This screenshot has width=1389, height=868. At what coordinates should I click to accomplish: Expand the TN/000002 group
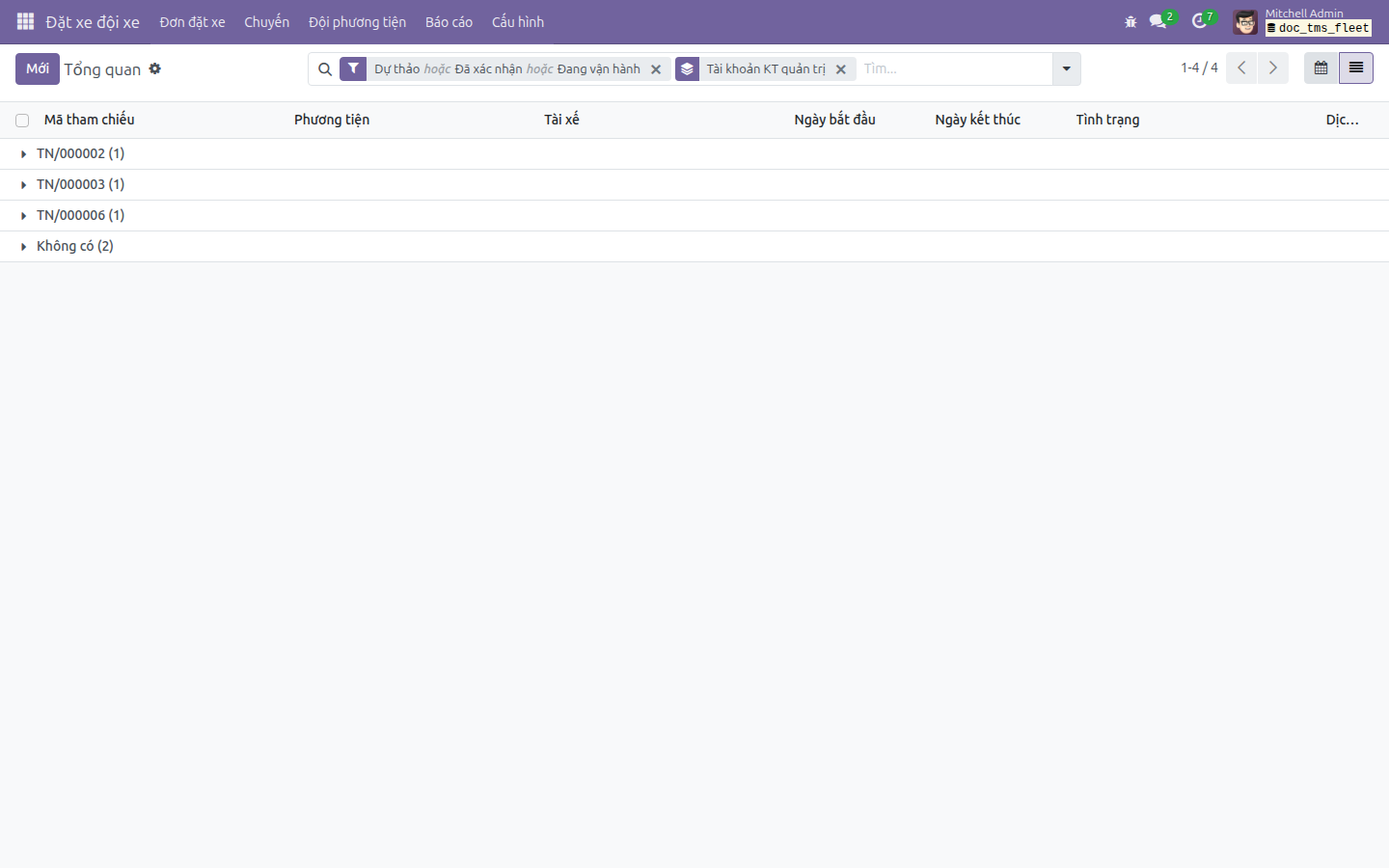tap(694, 153)
